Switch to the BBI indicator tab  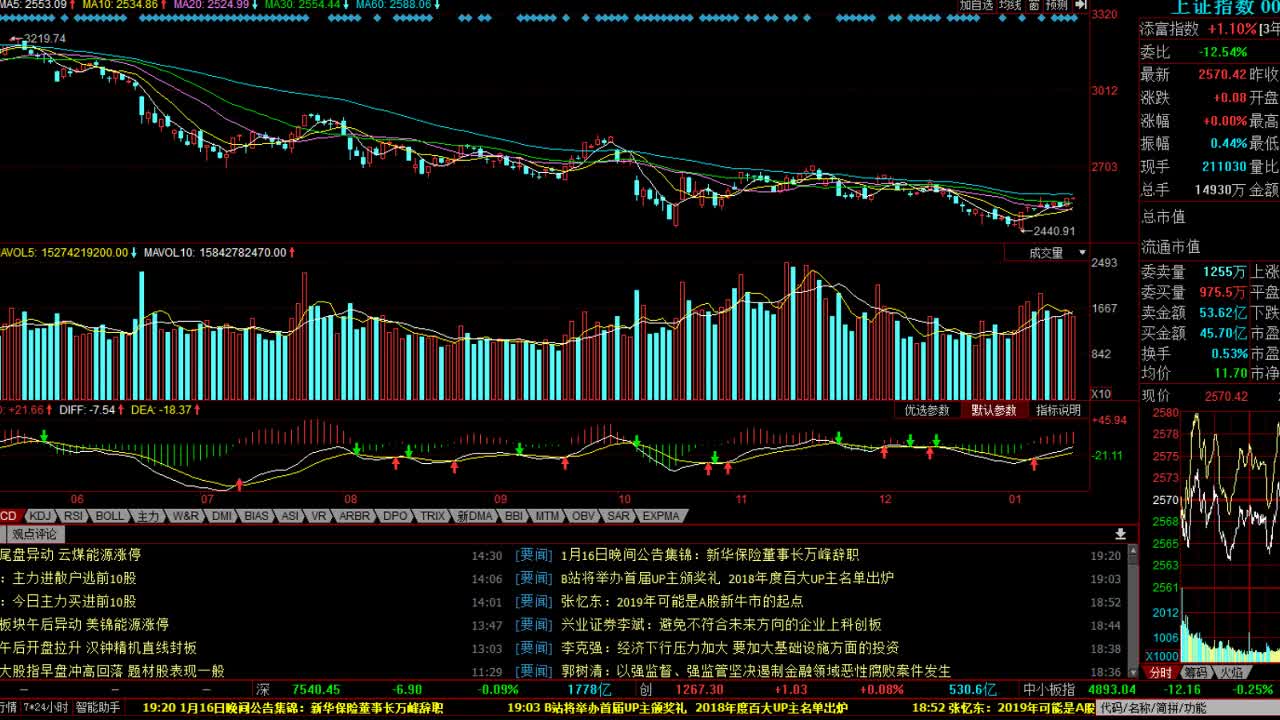click(514, 516)
